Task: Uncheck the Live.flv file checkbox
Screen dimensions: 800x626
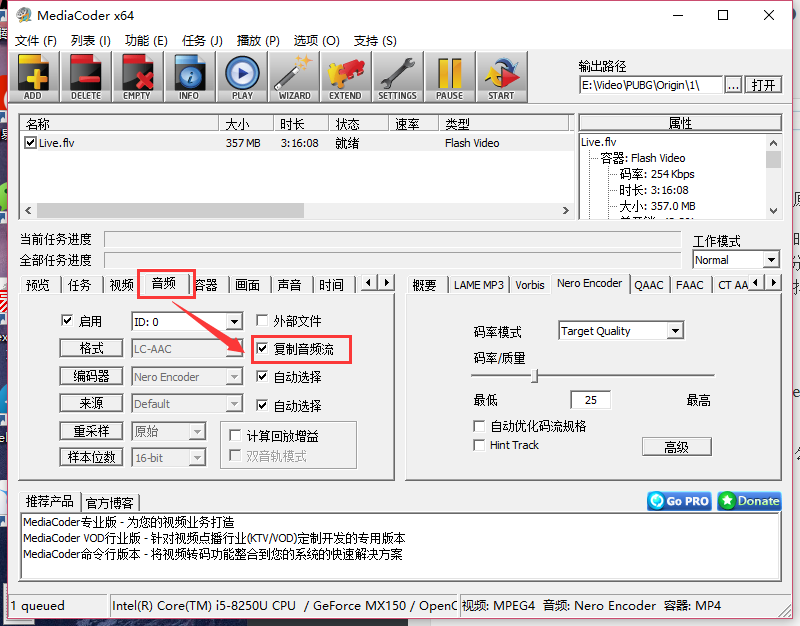Action: pos(30,143)
